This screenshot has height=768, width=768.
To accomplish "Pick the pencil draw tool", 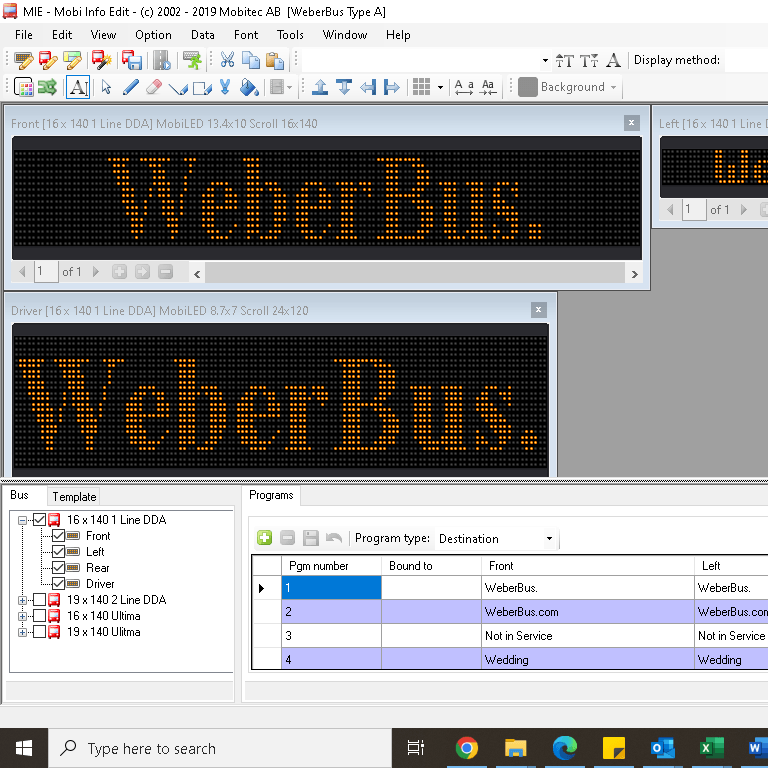I will tap(130, 88).
